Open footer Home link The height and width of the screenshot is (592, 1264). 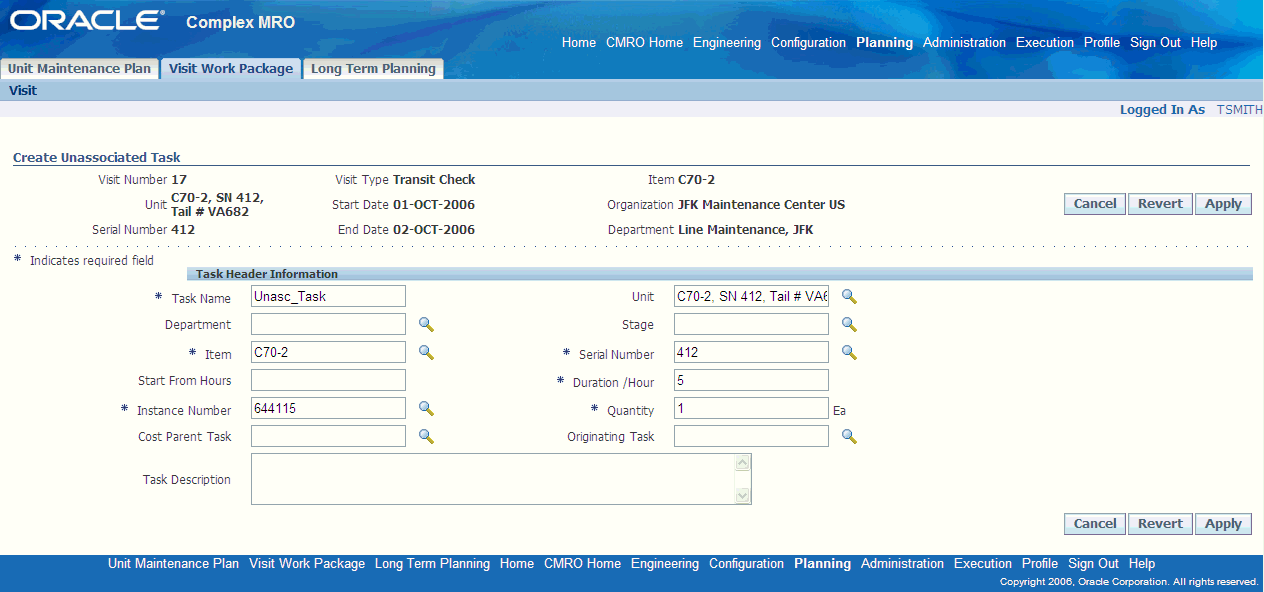(517, 563)
